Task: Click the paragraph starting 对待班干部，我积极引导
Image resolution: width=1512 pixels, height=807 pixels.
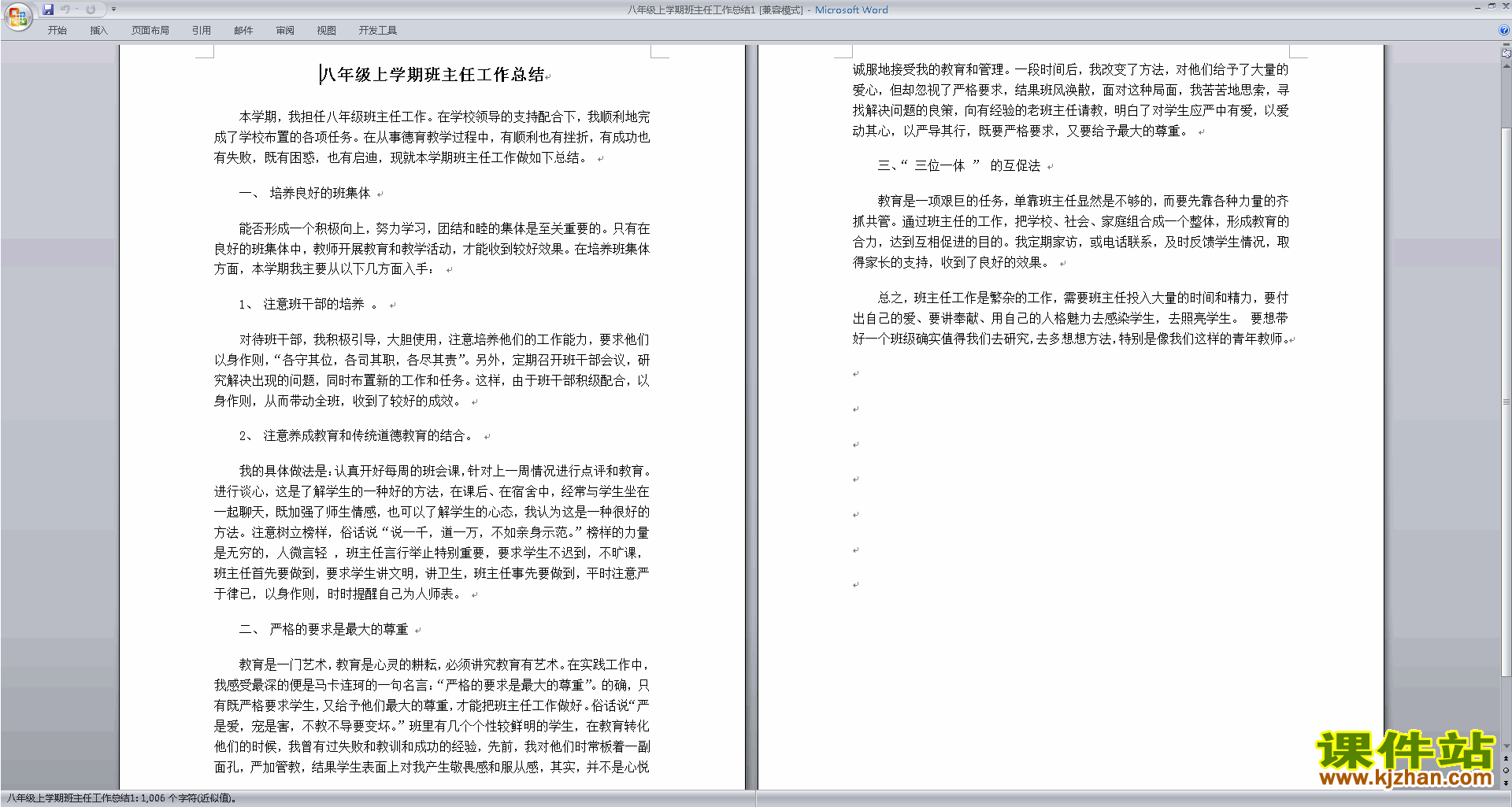Action: point(432,370)
